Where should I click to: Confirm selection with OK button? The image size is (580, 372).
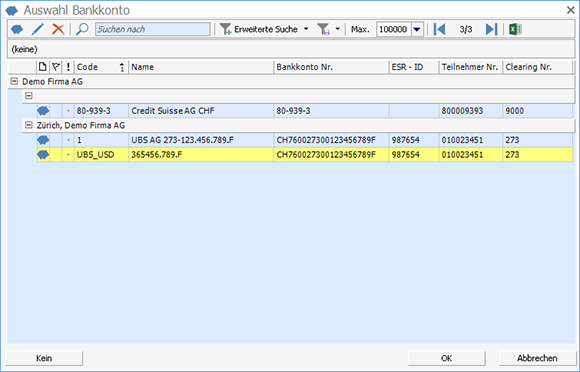pyautogui.click(x=446, y=358)
